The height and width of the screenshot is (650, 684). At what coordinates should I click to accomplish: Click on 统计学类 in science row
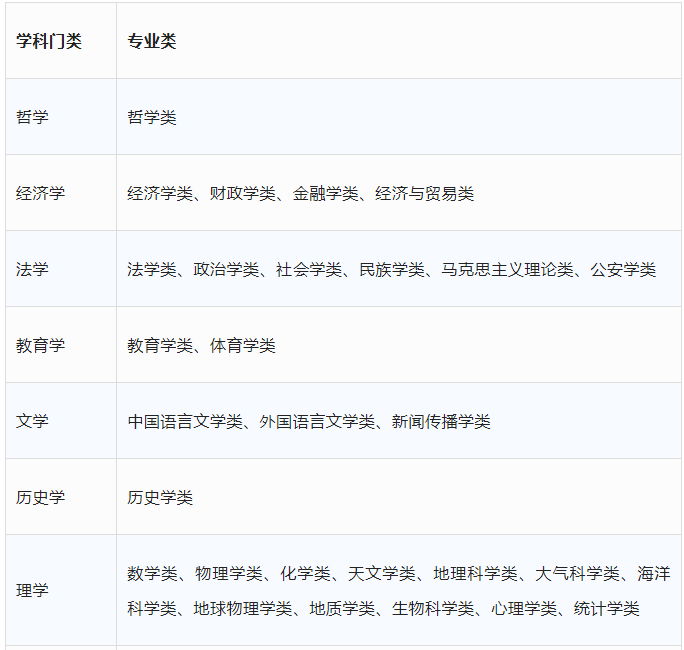tap(606, 608)
